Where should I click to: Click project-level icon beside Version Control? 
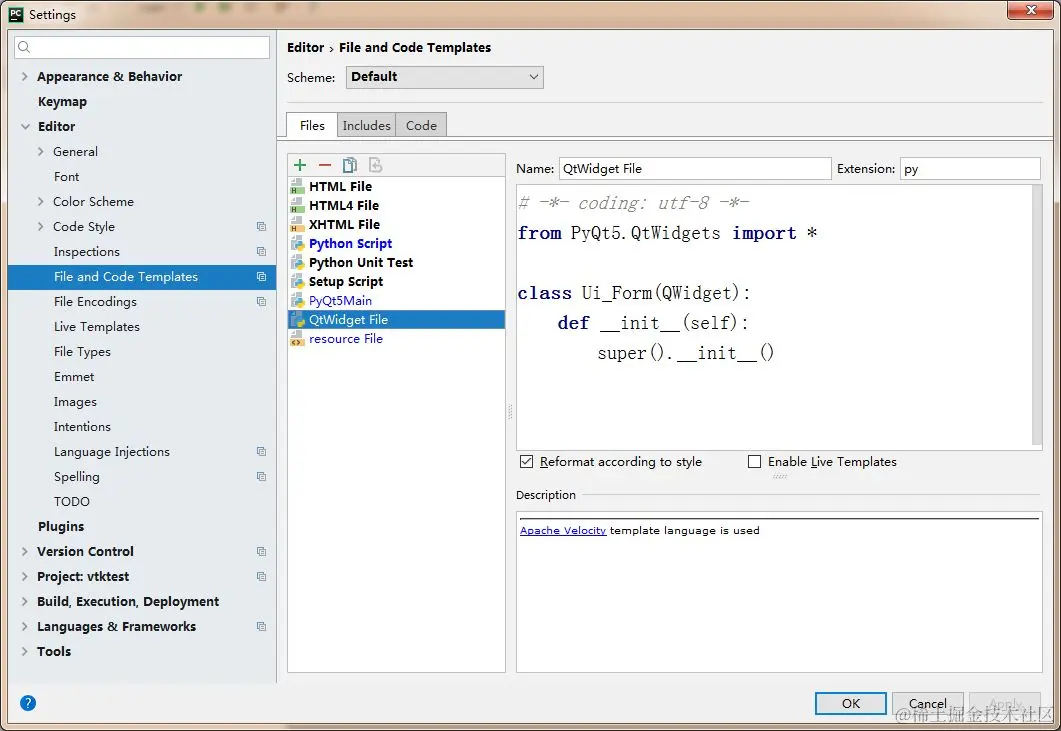coord(261,552)
